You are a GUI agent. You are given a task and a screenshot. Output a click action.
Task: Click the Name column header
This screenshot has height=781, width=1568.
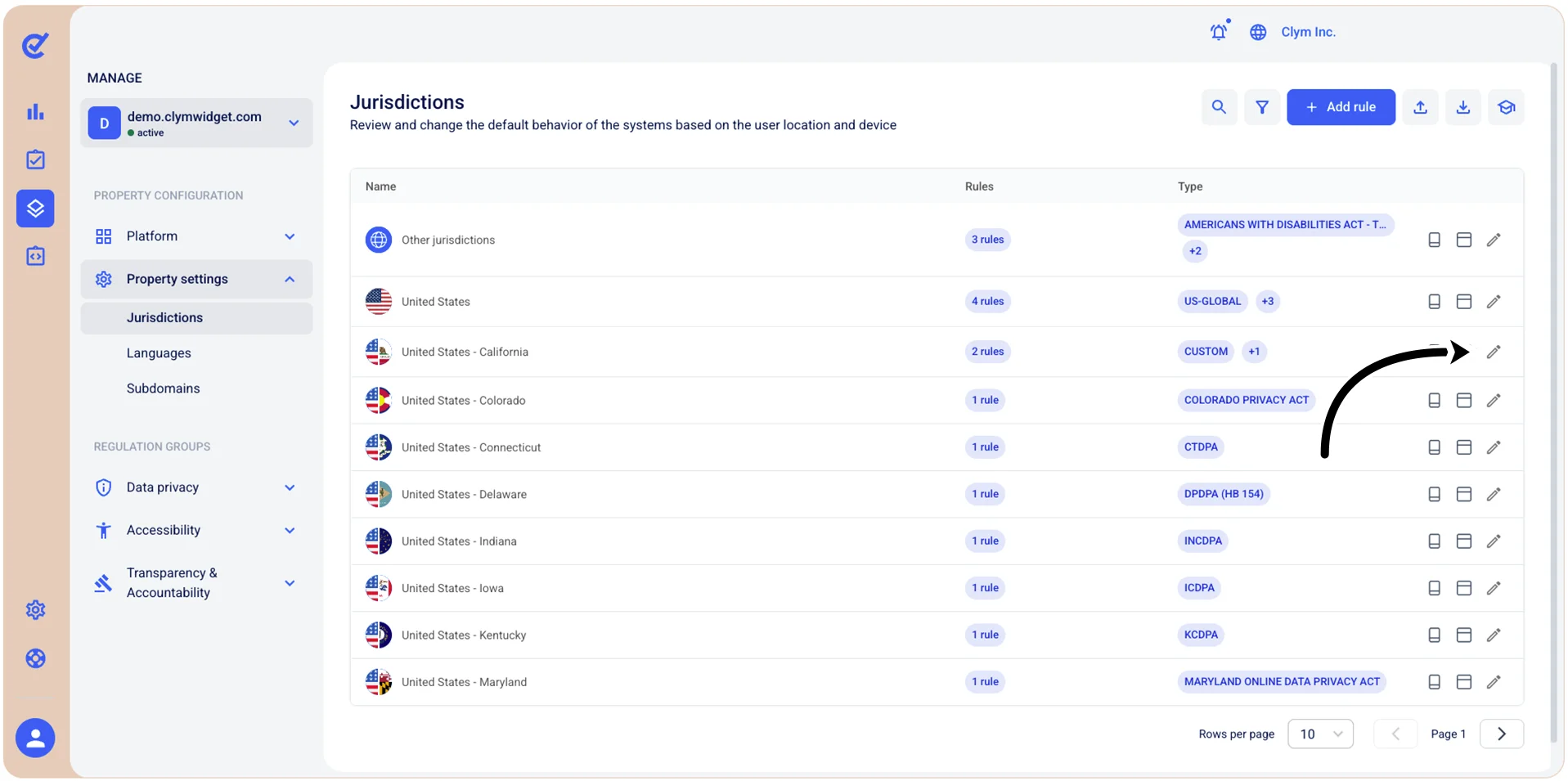click(380, 186)
